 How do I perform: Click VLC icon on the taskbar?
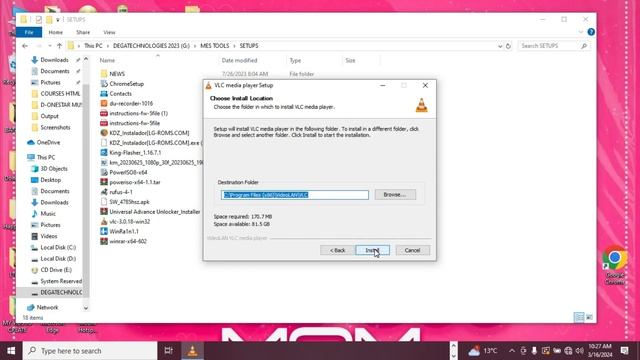[x=192, y=351]
